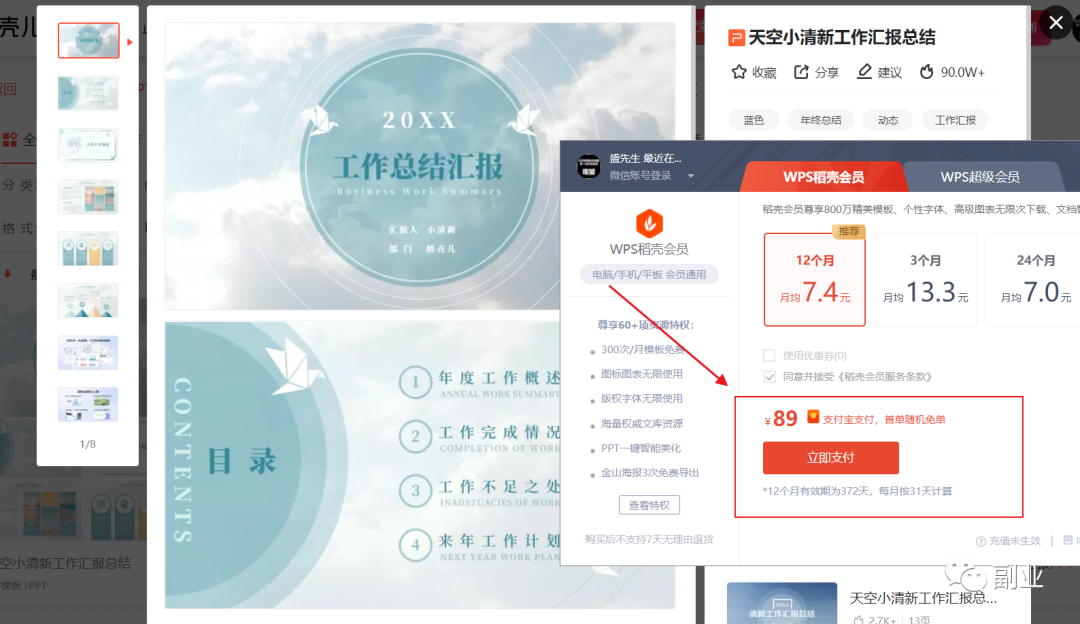Image resolution: width=1080 pixels, height=624 pixels.
Task: Click the WPS稻壳会员 hexagon logo
Action: tap(649, 223)
